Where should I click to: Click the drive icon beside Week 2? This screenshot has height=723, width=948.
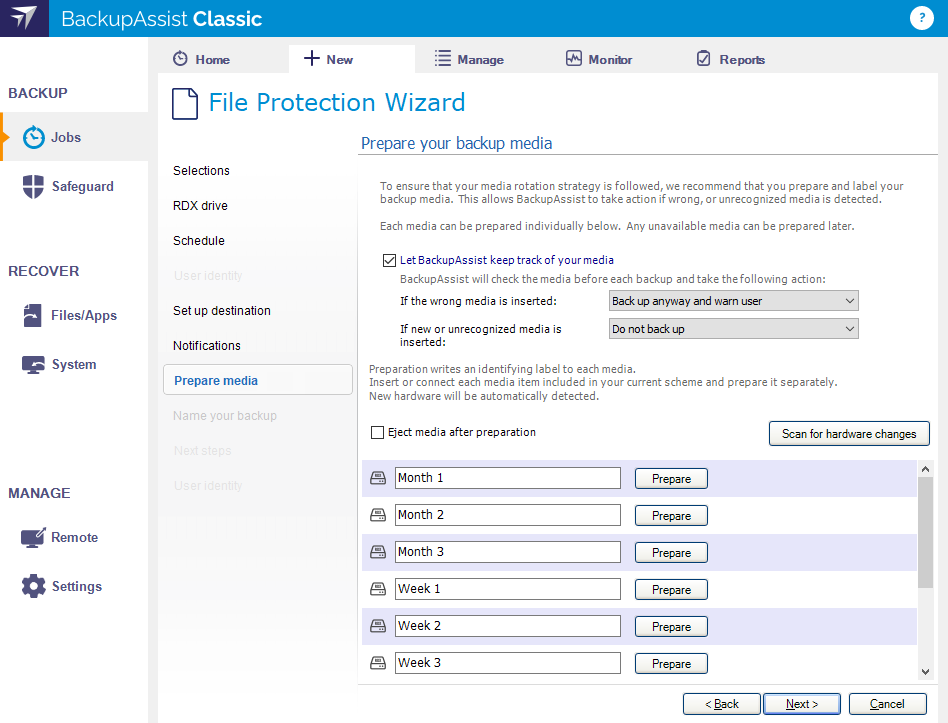coord(378,626)
